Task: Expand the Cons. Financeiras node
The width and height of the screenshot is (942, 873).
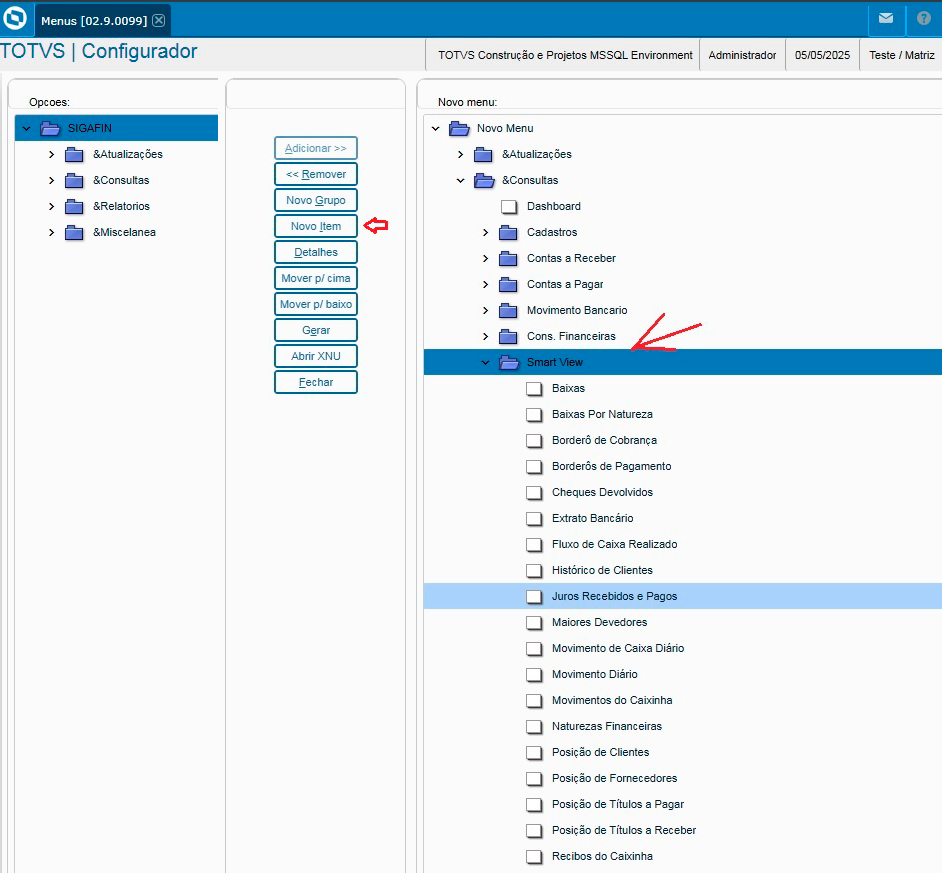Action: (x=485, y=336)
